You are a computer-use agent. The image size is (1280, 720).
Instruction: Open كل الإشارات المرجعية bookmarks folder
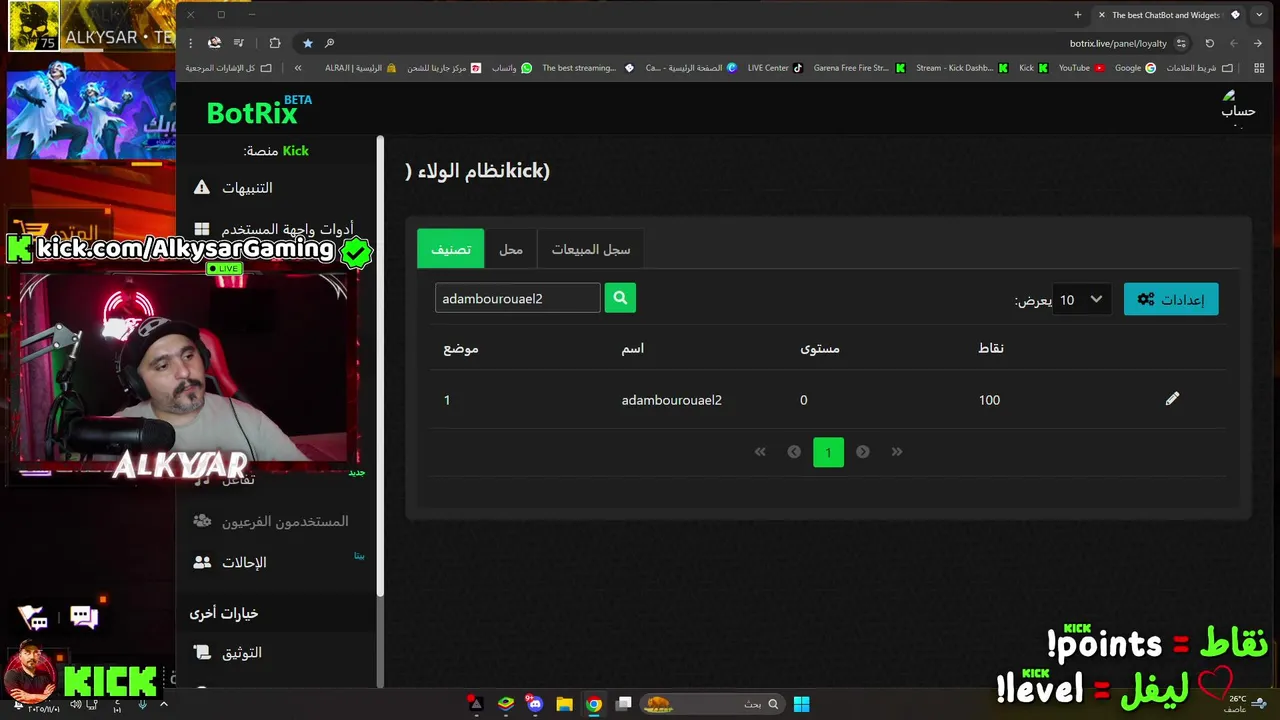pyautogui.click(x=228, y=68)
